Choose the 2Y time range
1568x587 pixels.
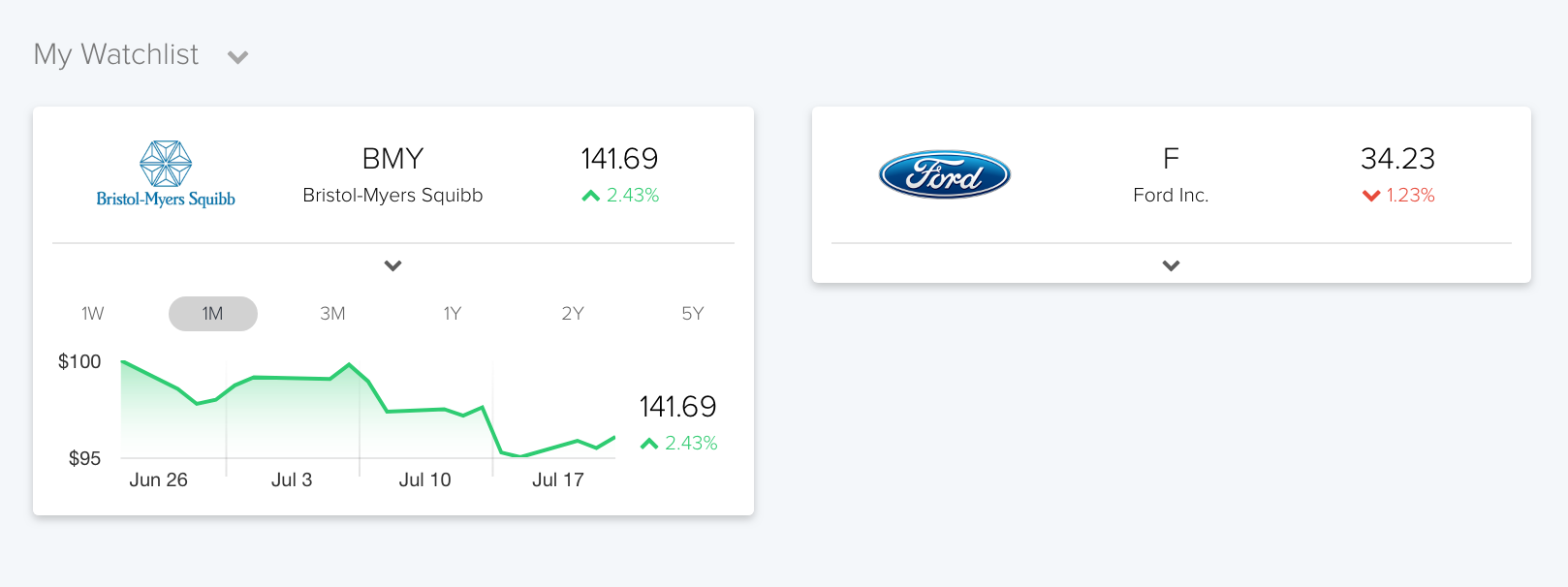tap(573, 314)
